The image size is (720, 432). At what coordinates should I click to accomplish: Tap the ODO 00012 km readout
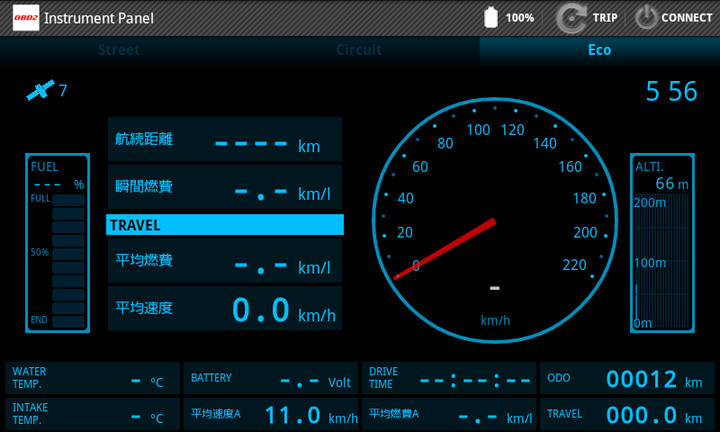tap(627, 378)
